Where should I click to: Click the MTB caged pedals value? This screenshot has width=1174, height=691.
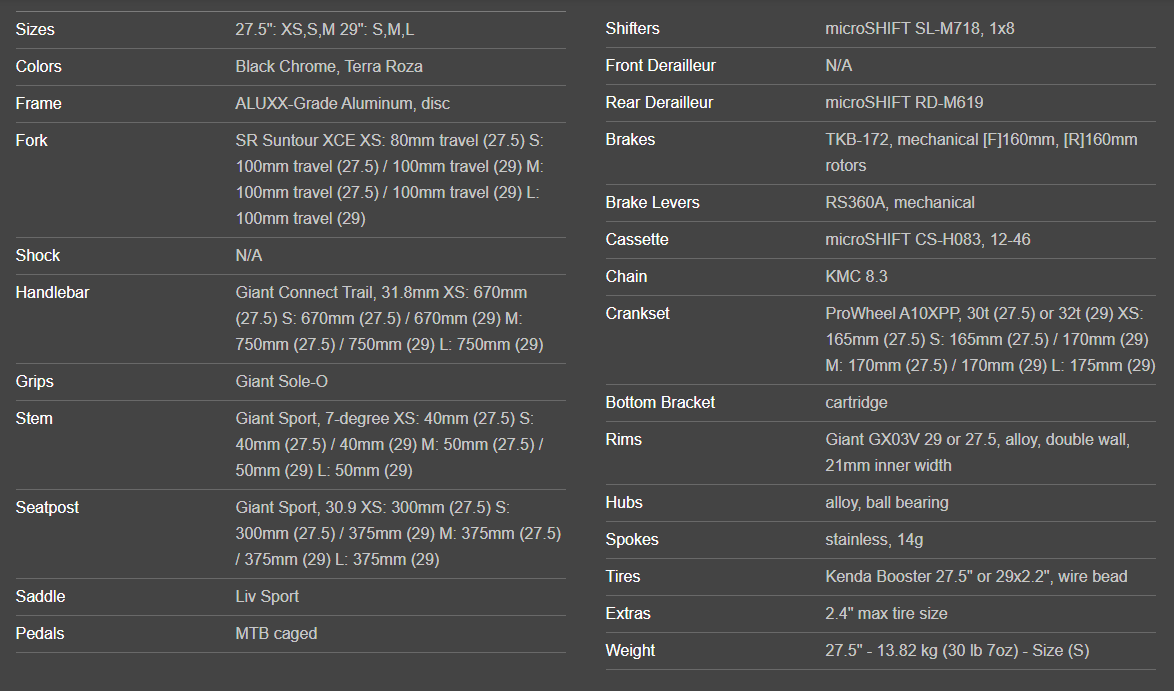pos(276,634)
